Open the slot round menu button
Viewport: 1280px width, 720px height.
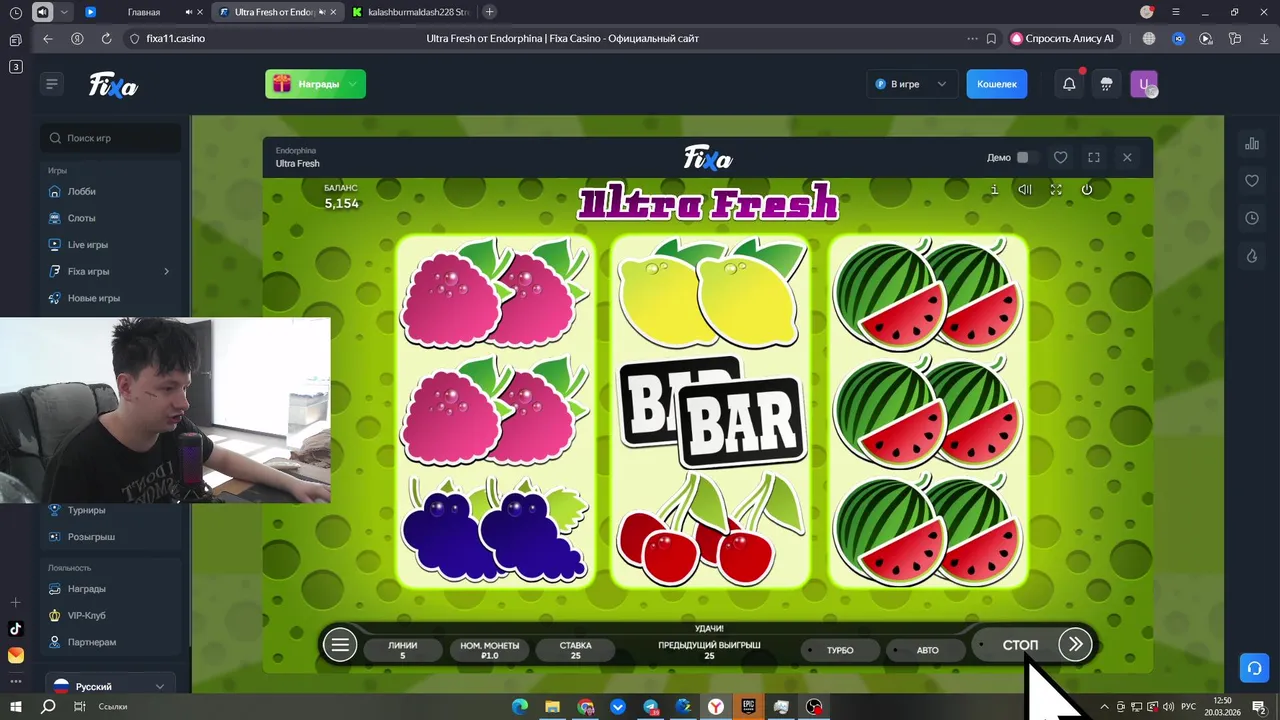(340, 645)
